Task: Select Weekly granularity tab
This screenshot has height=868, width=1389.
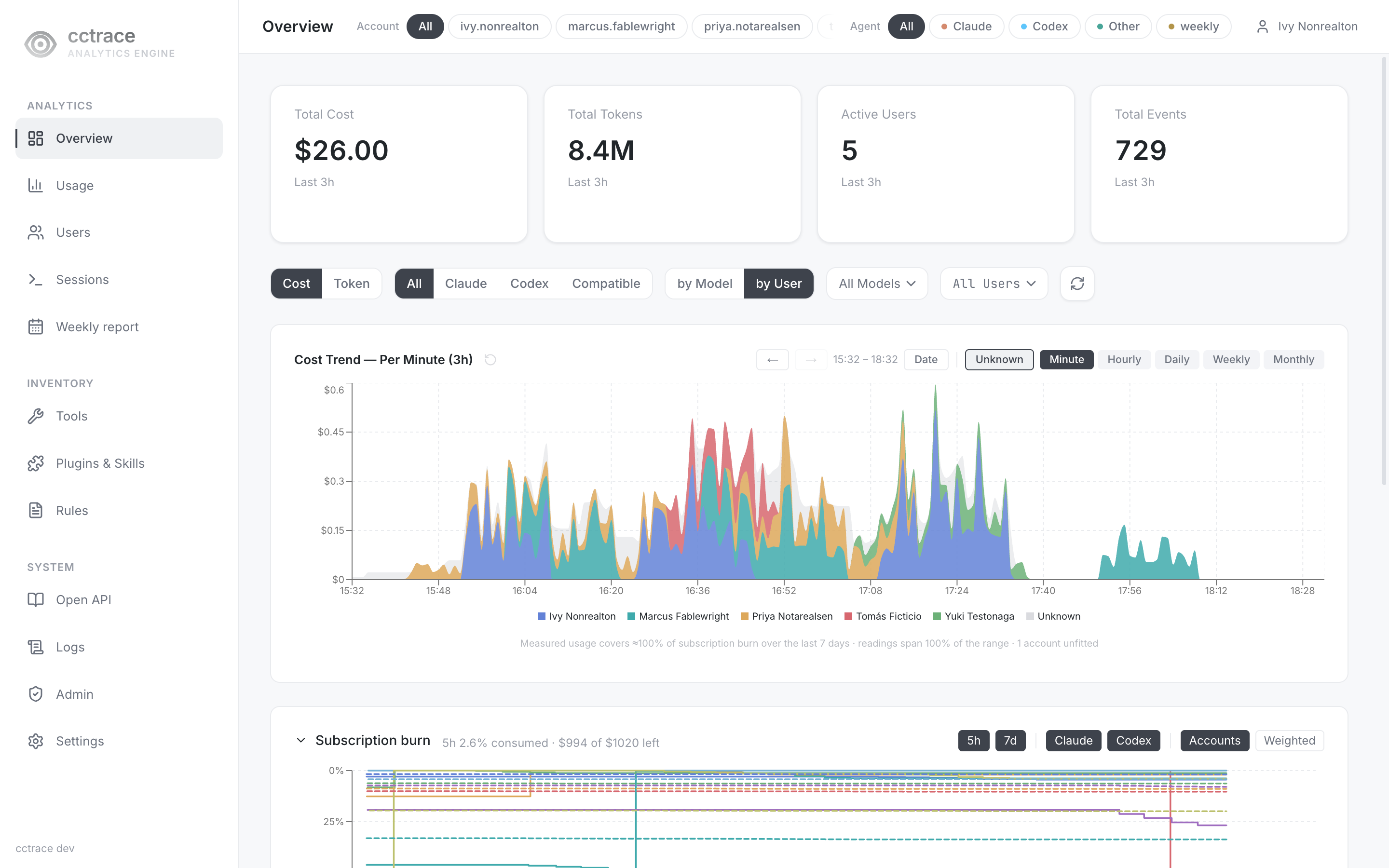Action: click(x=1231, y=360)
